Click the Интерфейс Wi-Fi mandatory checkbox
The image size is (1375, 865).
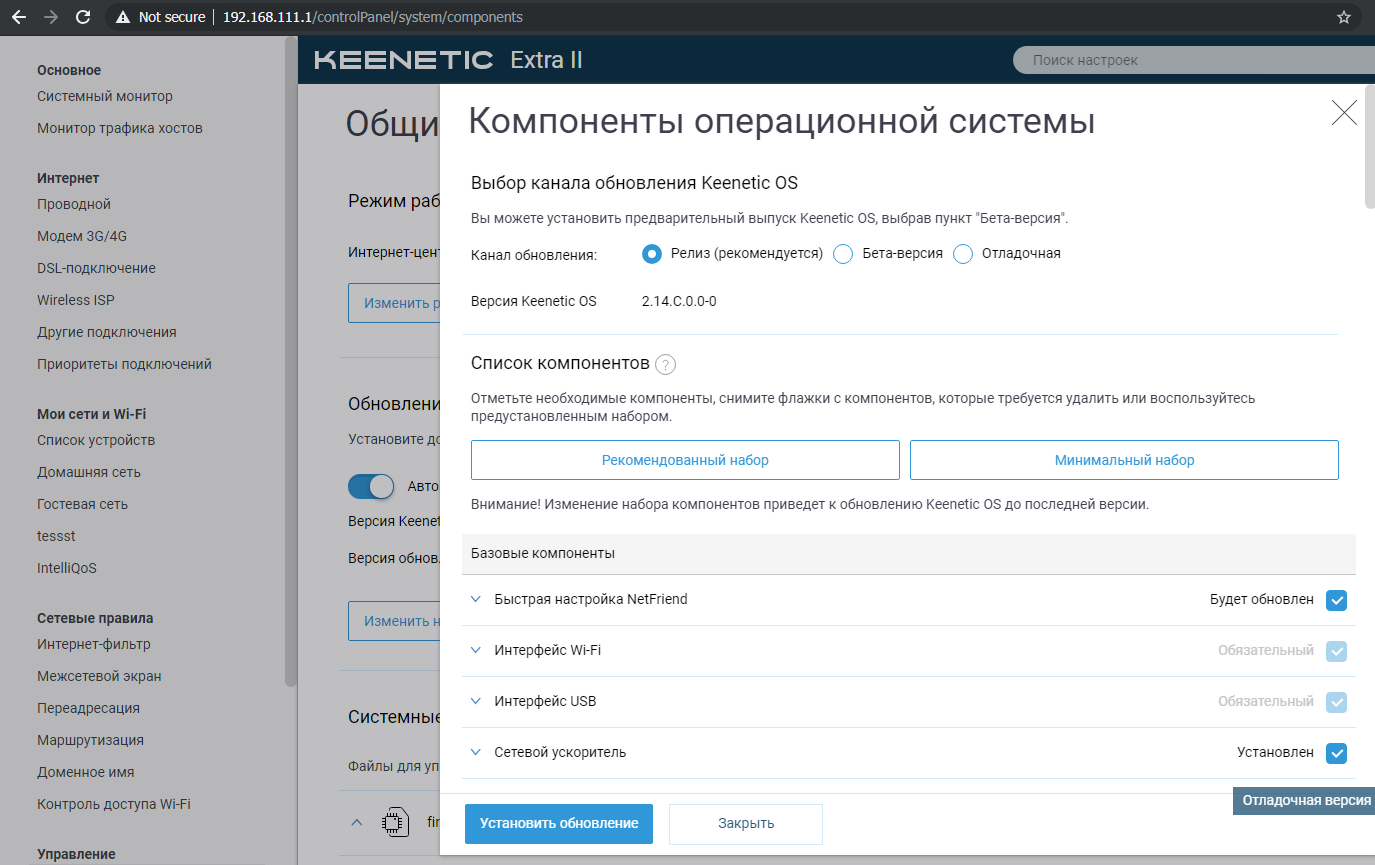click(x=1336, y=651)
